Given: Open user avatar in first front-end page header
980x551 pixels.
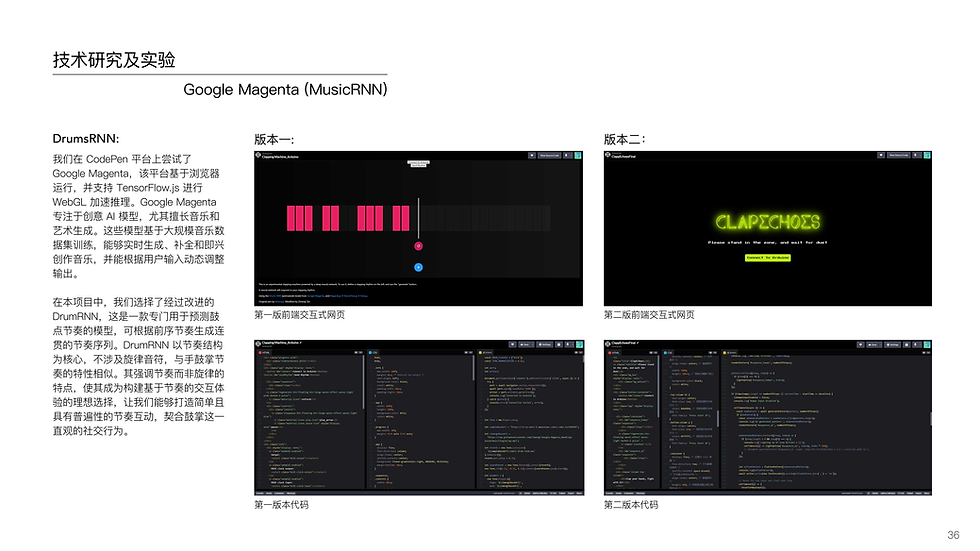Looking at the screenshot, I should click(x=578, y=156).
